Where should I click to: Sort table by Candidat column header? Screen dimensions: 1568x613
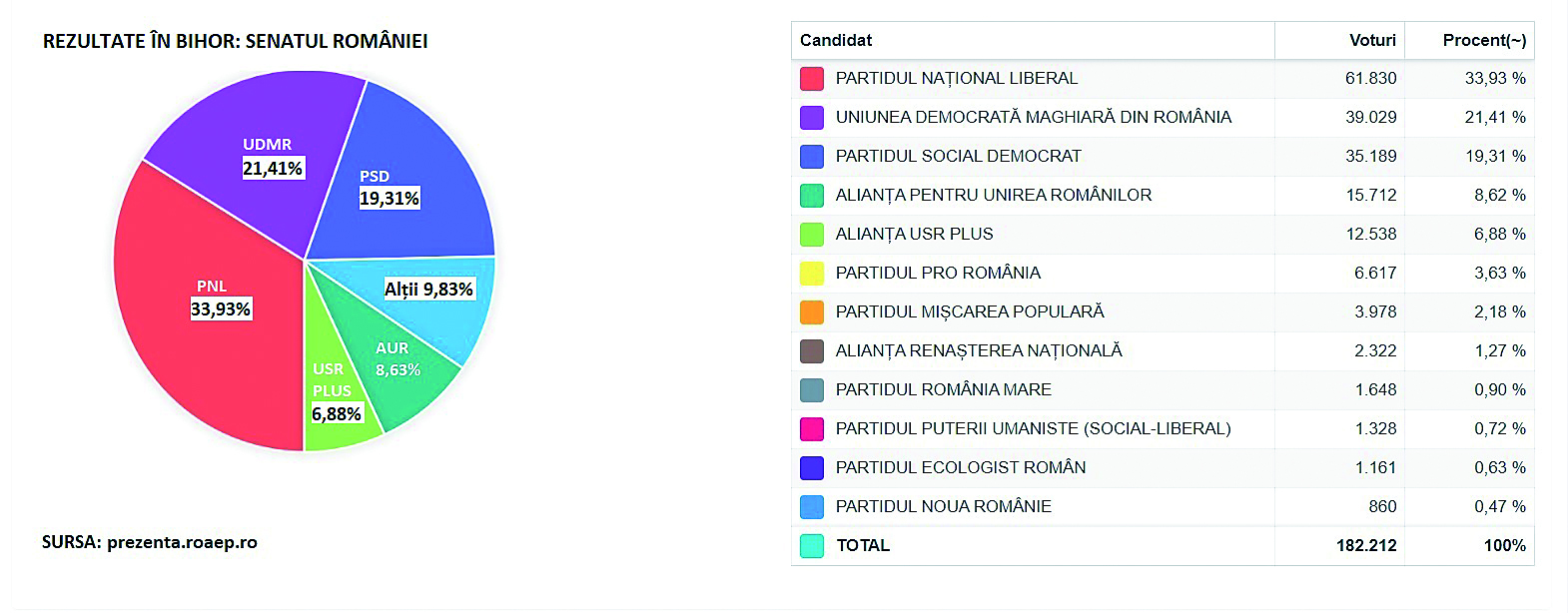(836, 41)
